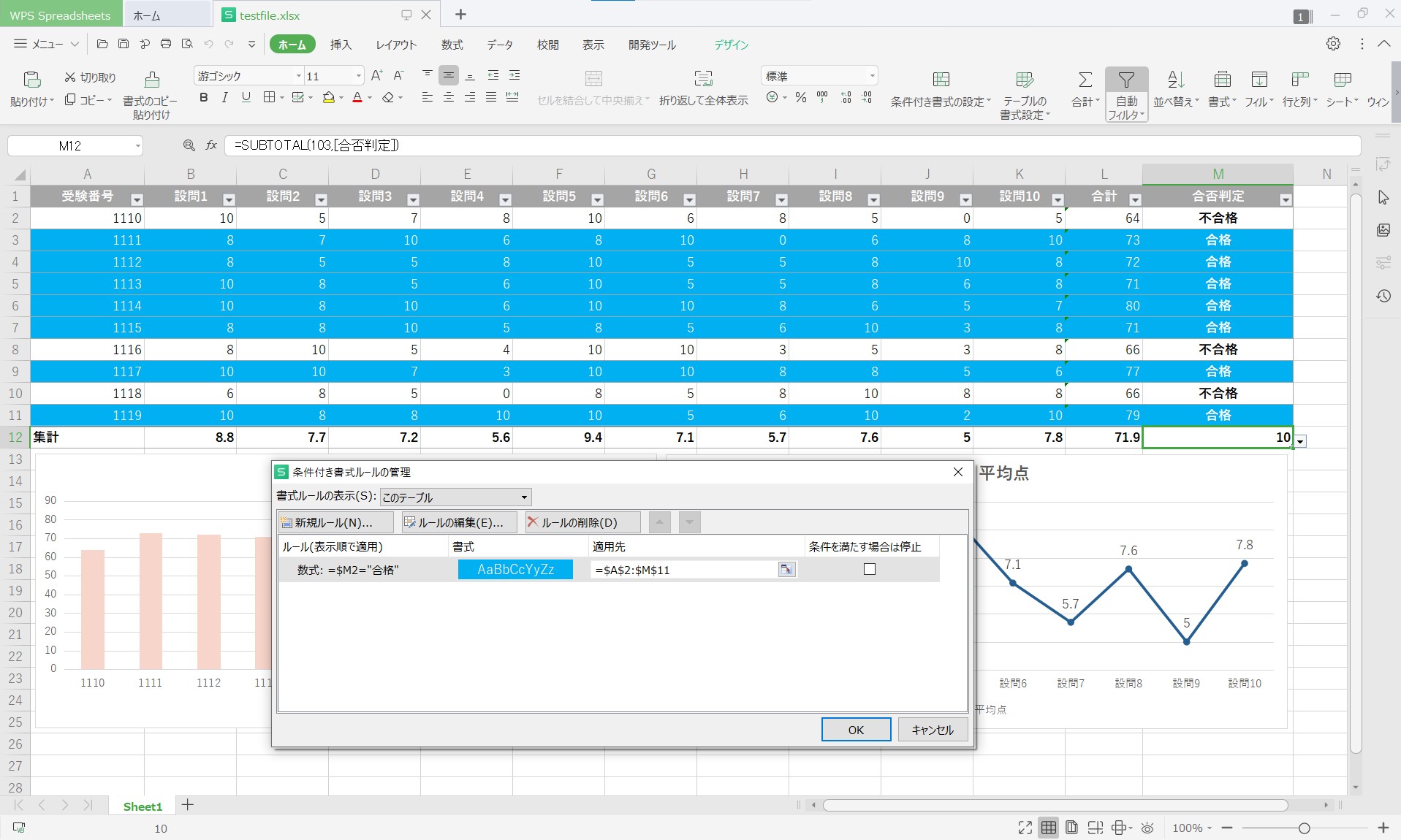Click the キャンセル button
The width and height of the screenshot is (1401, 840).
(933, 730)
